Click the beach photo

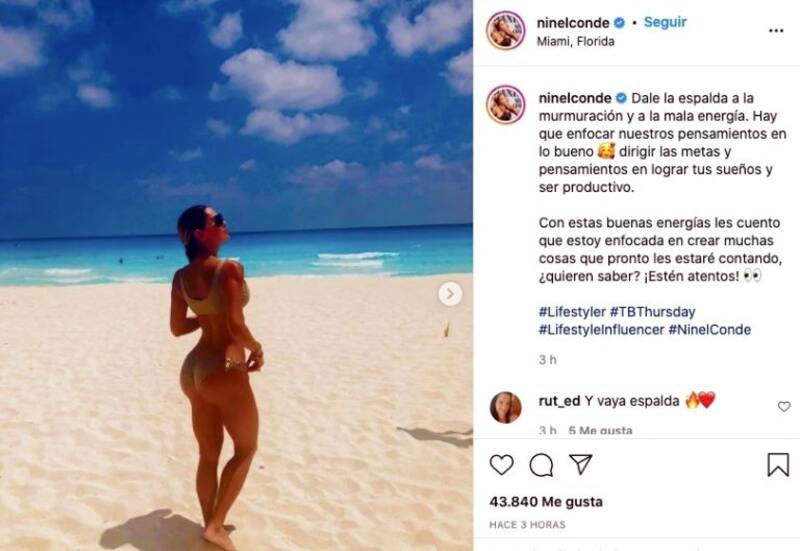[x=236, y=276]
